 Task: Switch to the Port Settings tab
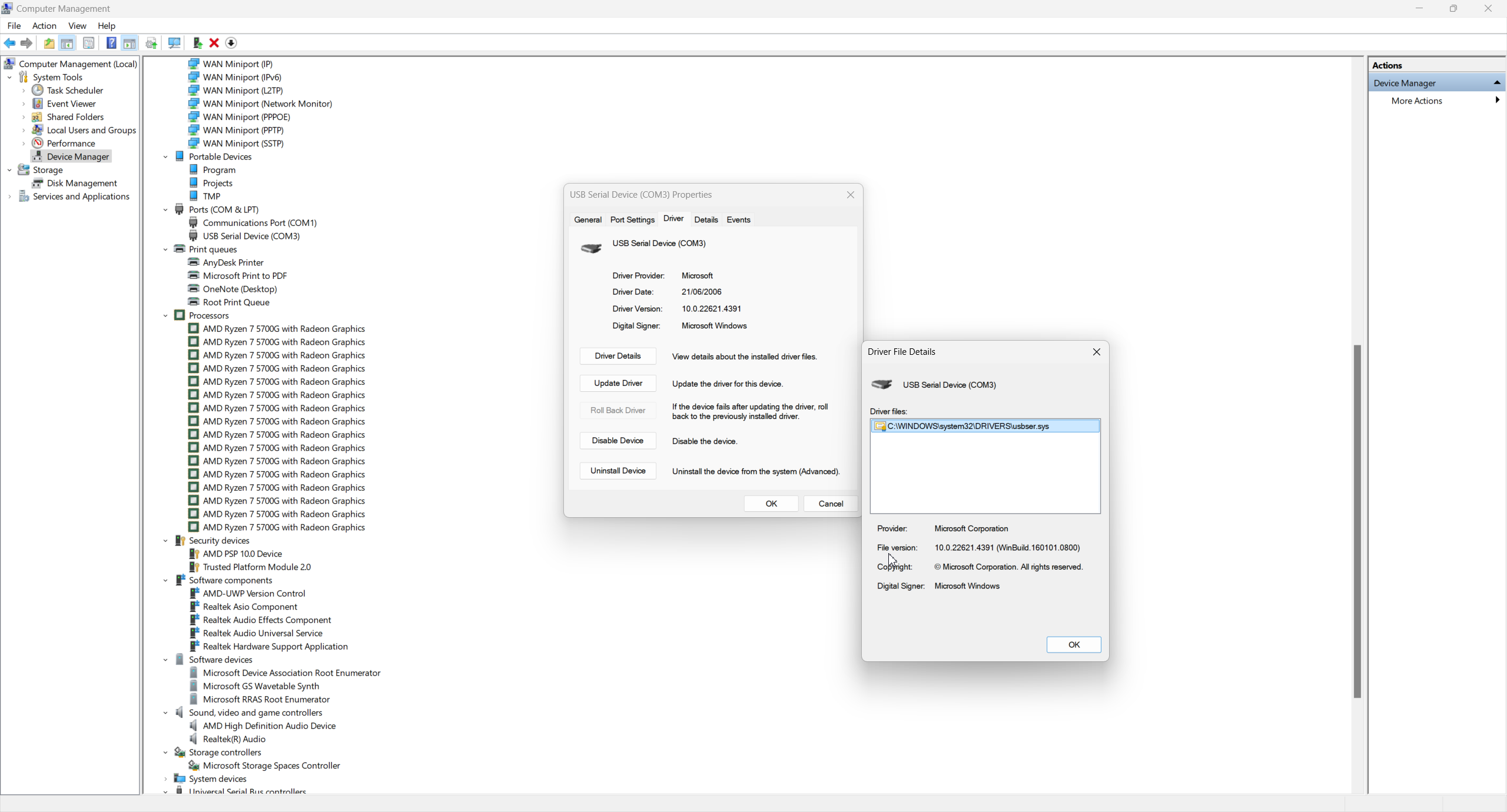tap(632, 219)
